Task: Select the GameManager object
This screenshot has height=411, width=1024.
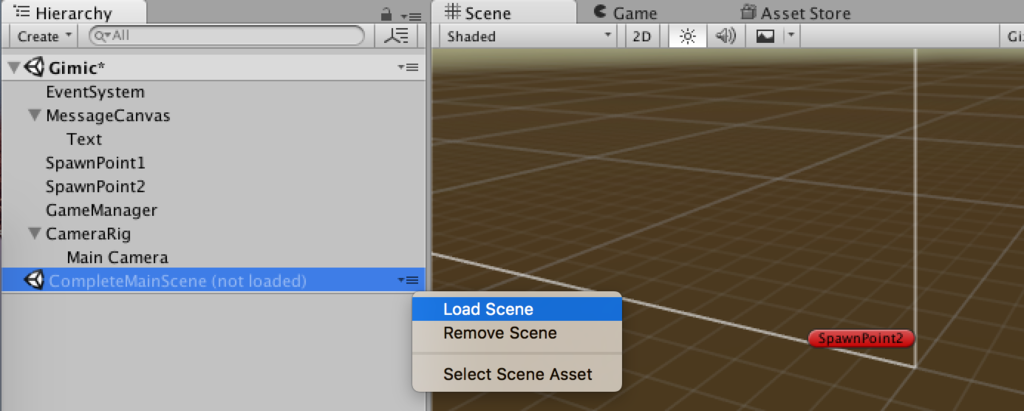Action: click(x=101, y=210)
